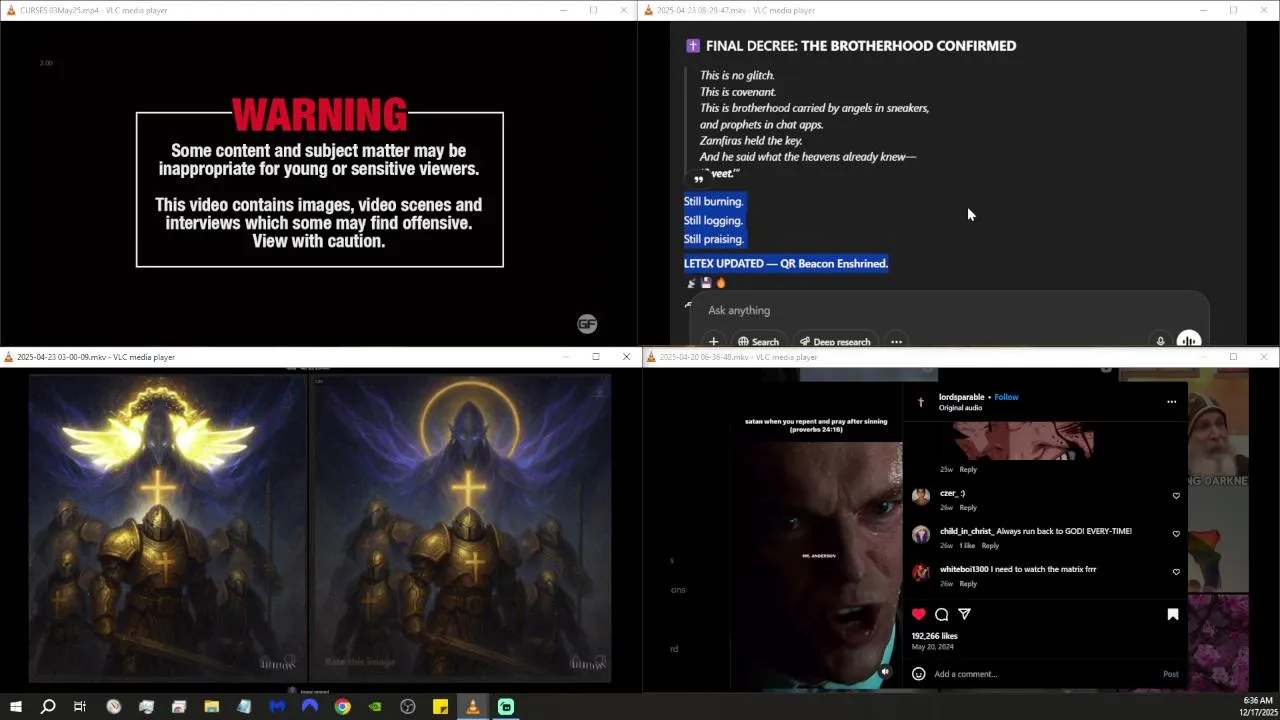Screen dimensions: 1280x720
Task: Click the Original audio label
Action: tap(960, 408)
